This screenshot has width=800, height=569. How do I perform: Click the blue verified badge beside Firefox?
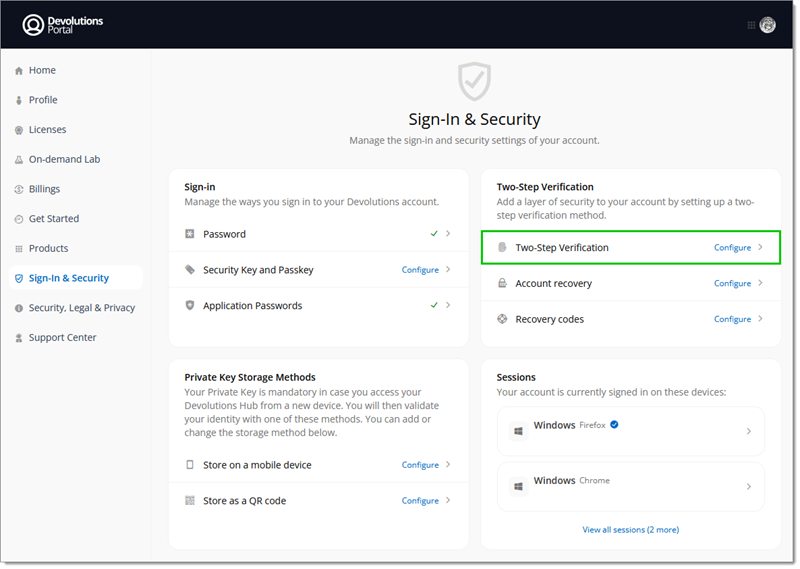pyautogui.click(x=614, y=425)
